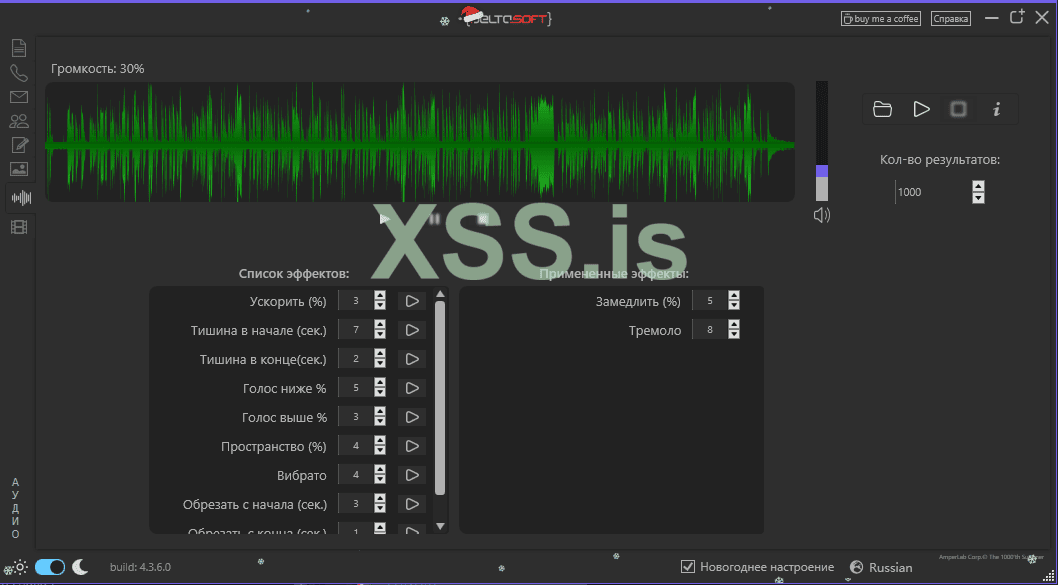Viewport: 1058px width, 585px height.
Task: Toggle the light/dark theme switch
Action: click(x=50, y=567)
